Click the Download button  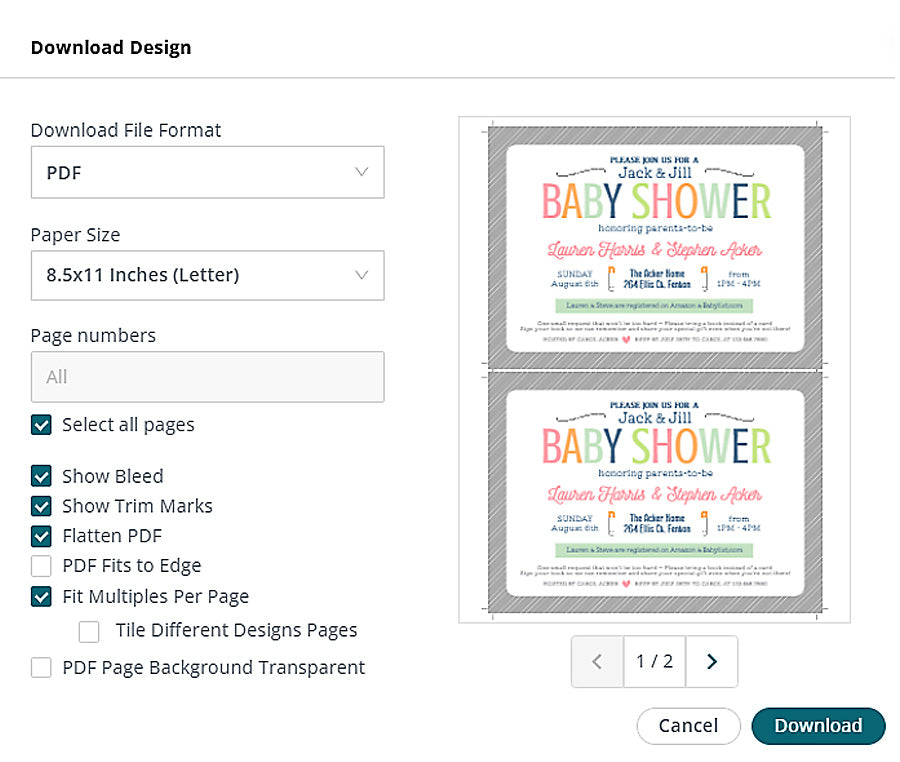(x=818, y=726)
